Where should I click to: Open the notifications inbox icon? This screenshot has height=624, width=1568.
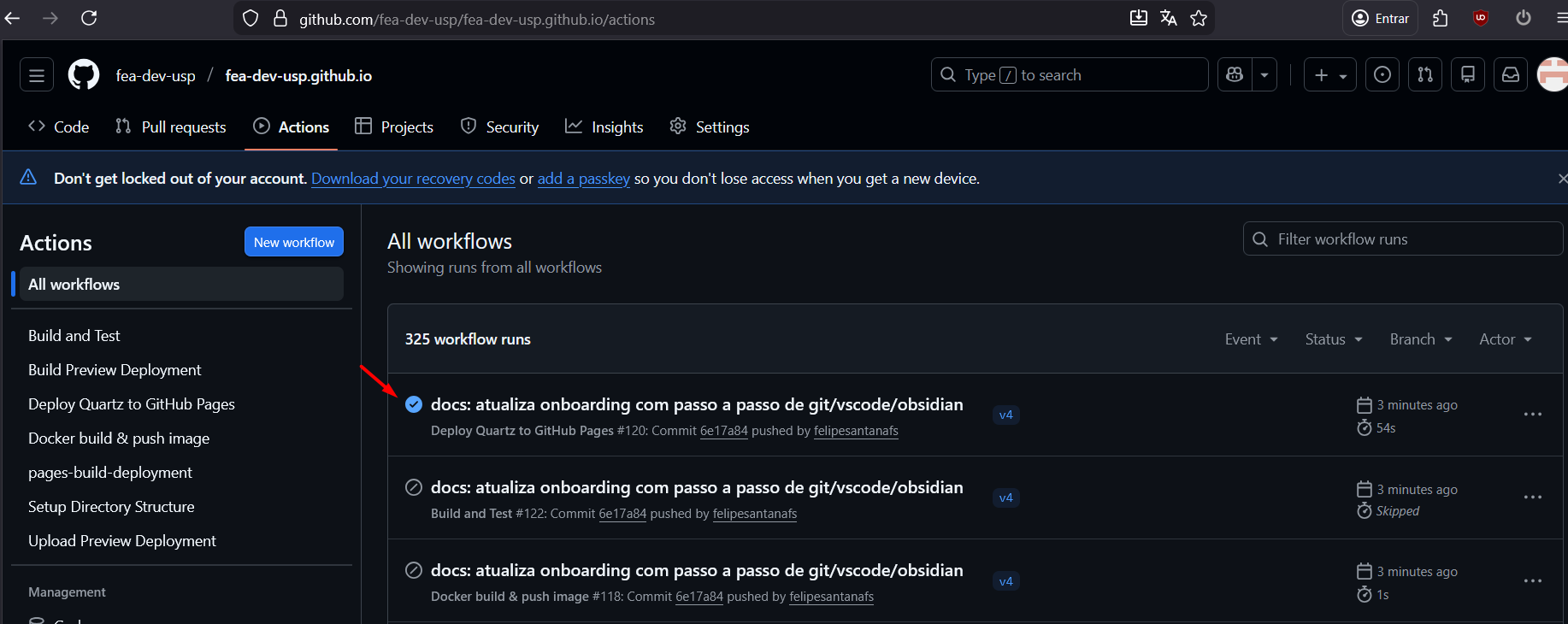pyautogui.click(x=1511, y=75)
